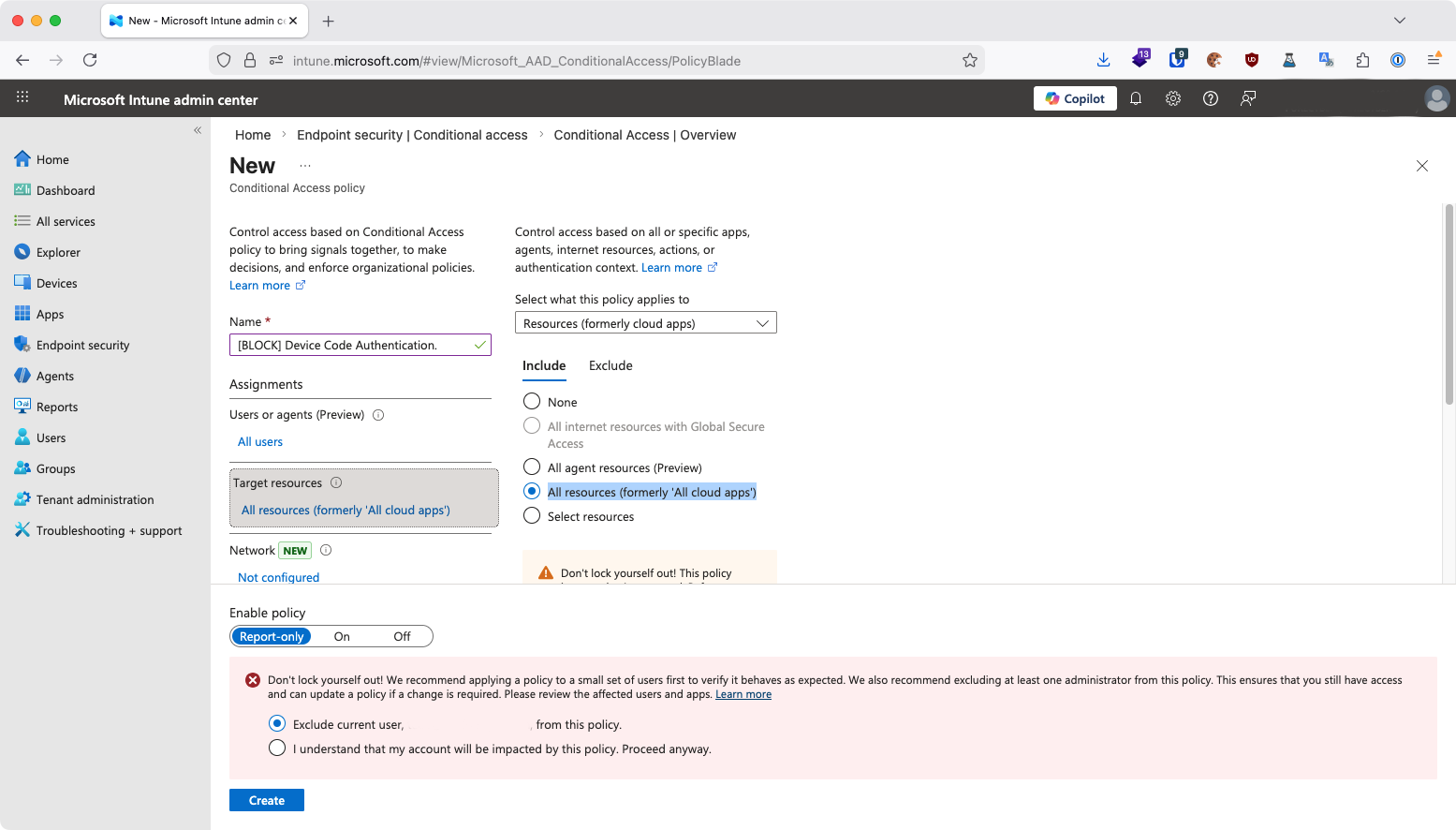The height and width of the screenshot is (830, 1456).
Task: Open the uBlock Origin extension icon
Action: 1252,60
